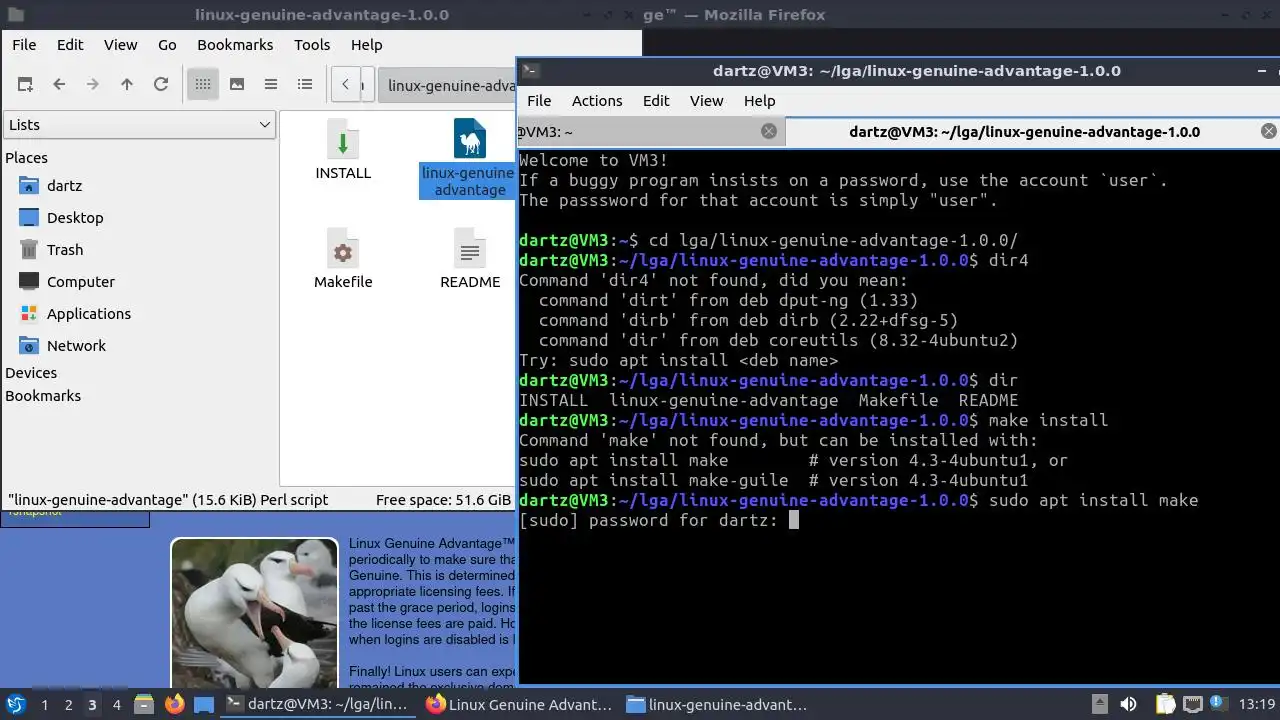Open the terminal File menu
This screenshot has width=1280, height=720.
(x=539, y=101)
